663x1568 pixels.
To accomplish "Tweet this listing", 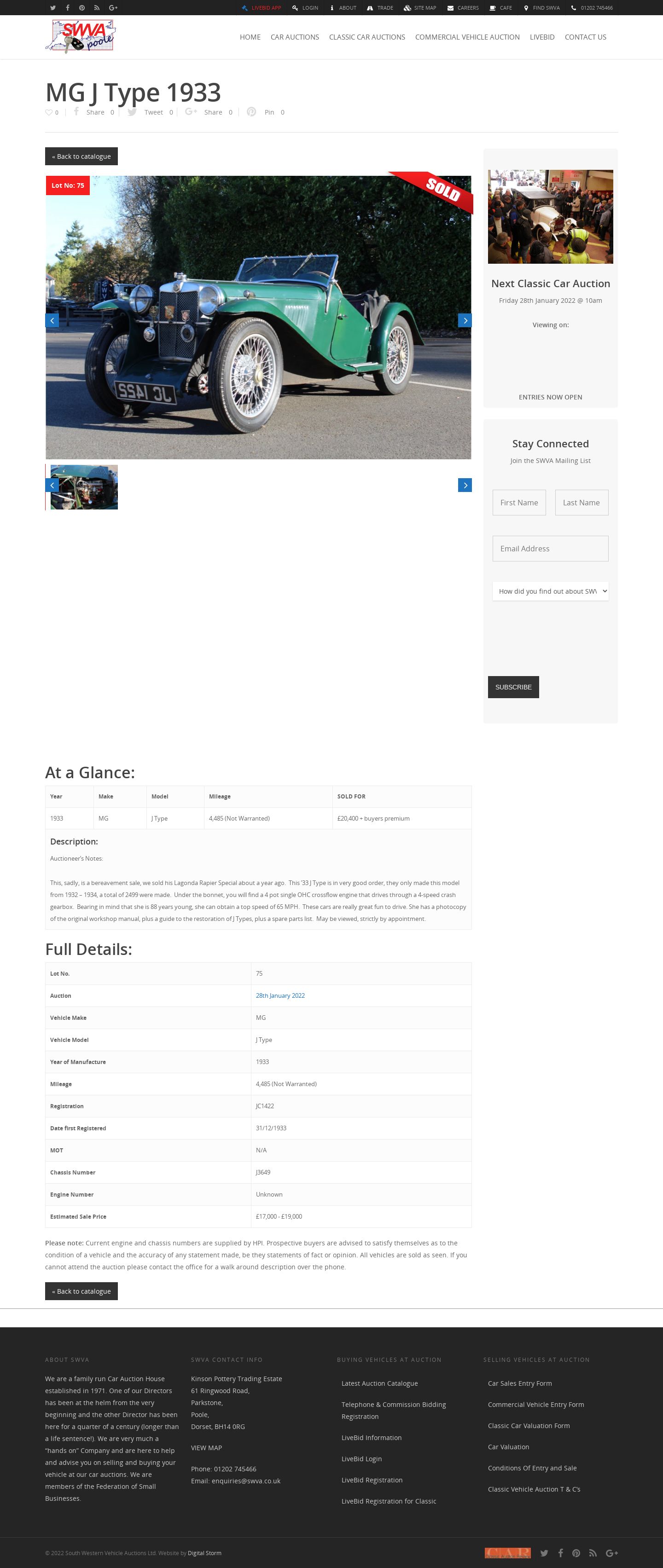I will coord(151,112).
